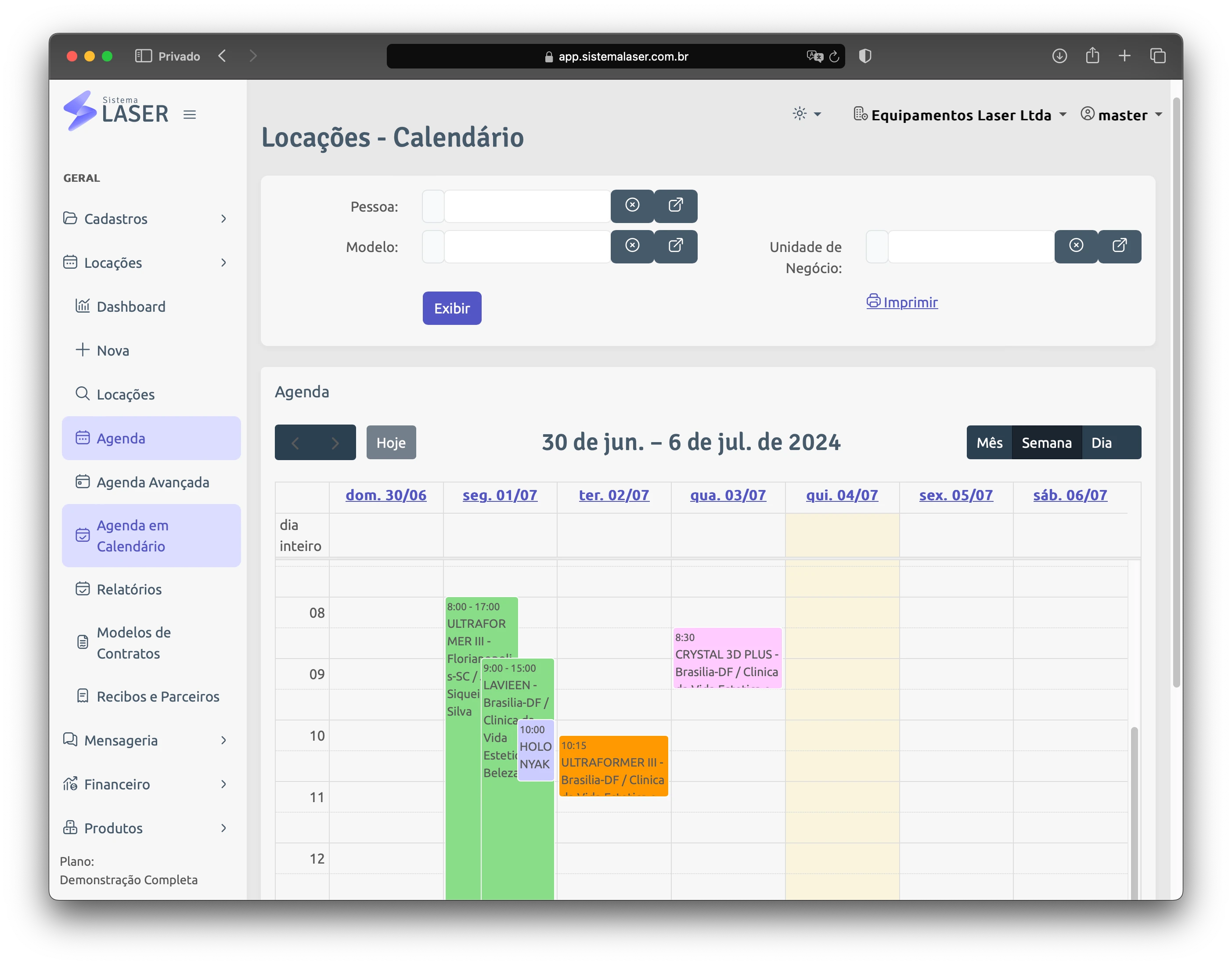Open Pessoa lookup in new window
This screenshot has height=965, width=1232.
pos(676,205)
